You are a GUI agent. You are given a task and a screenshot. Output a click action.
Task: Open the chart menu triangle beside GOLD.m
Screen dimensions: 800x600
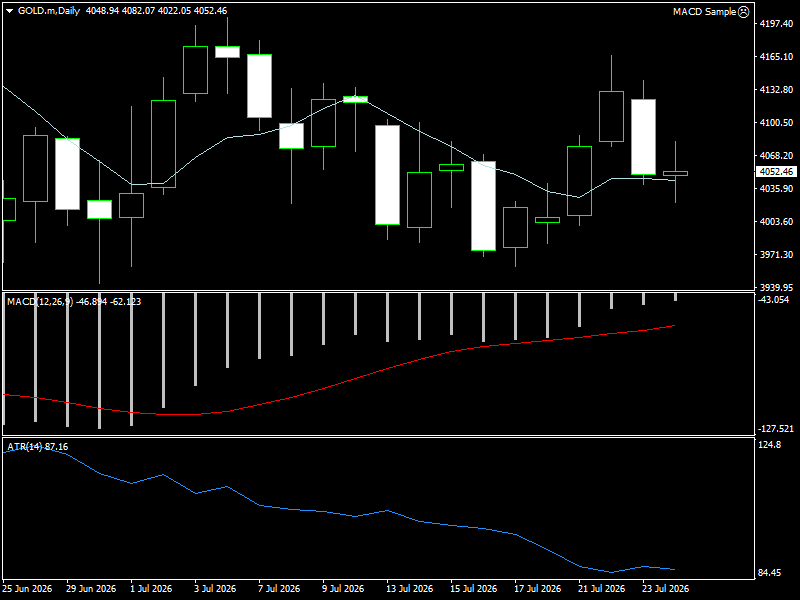(9, 11)
